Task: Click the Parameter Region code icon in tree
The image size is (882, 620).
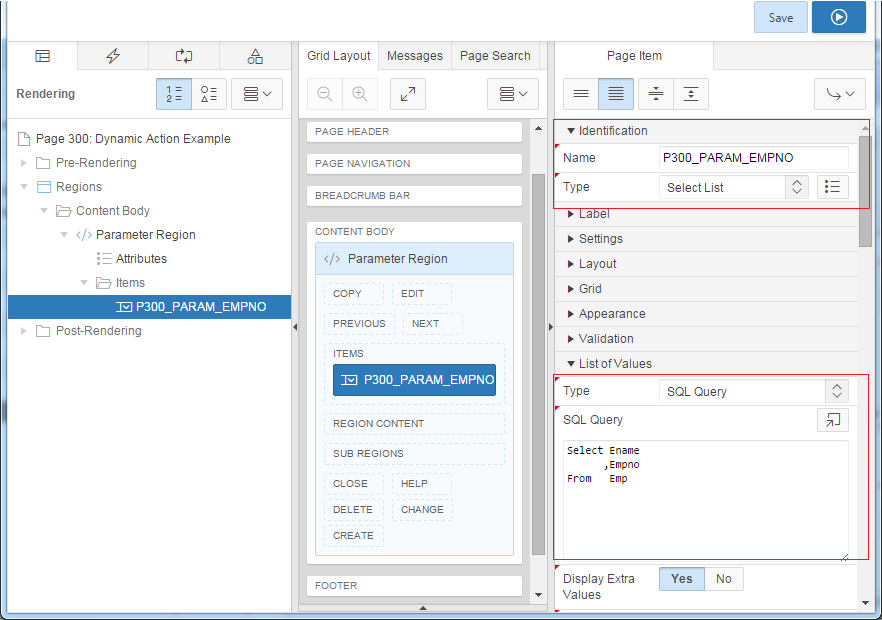Action: click(x=84, y=235)
